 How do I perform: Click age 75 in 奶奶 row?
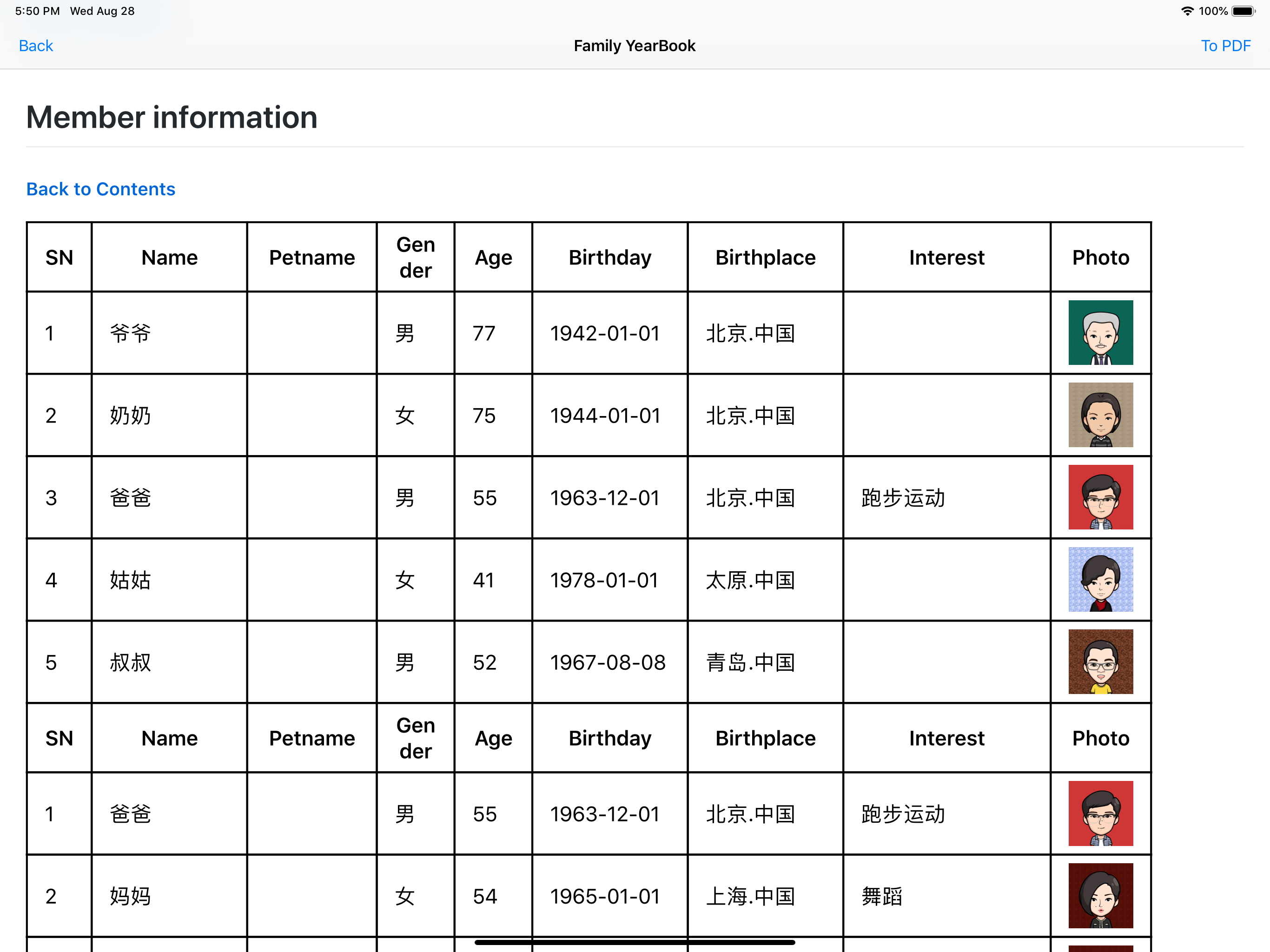[x=484, y=415]
